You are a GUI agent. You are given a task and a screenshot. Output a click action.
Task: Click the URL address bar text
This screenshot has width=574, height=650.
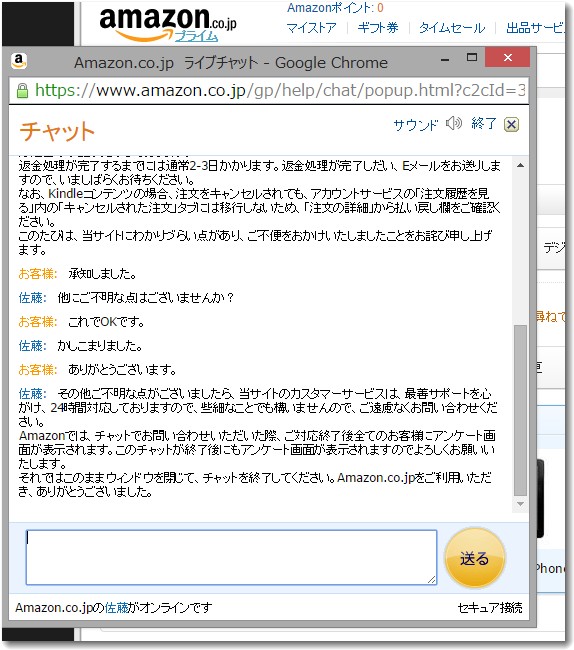280,90
